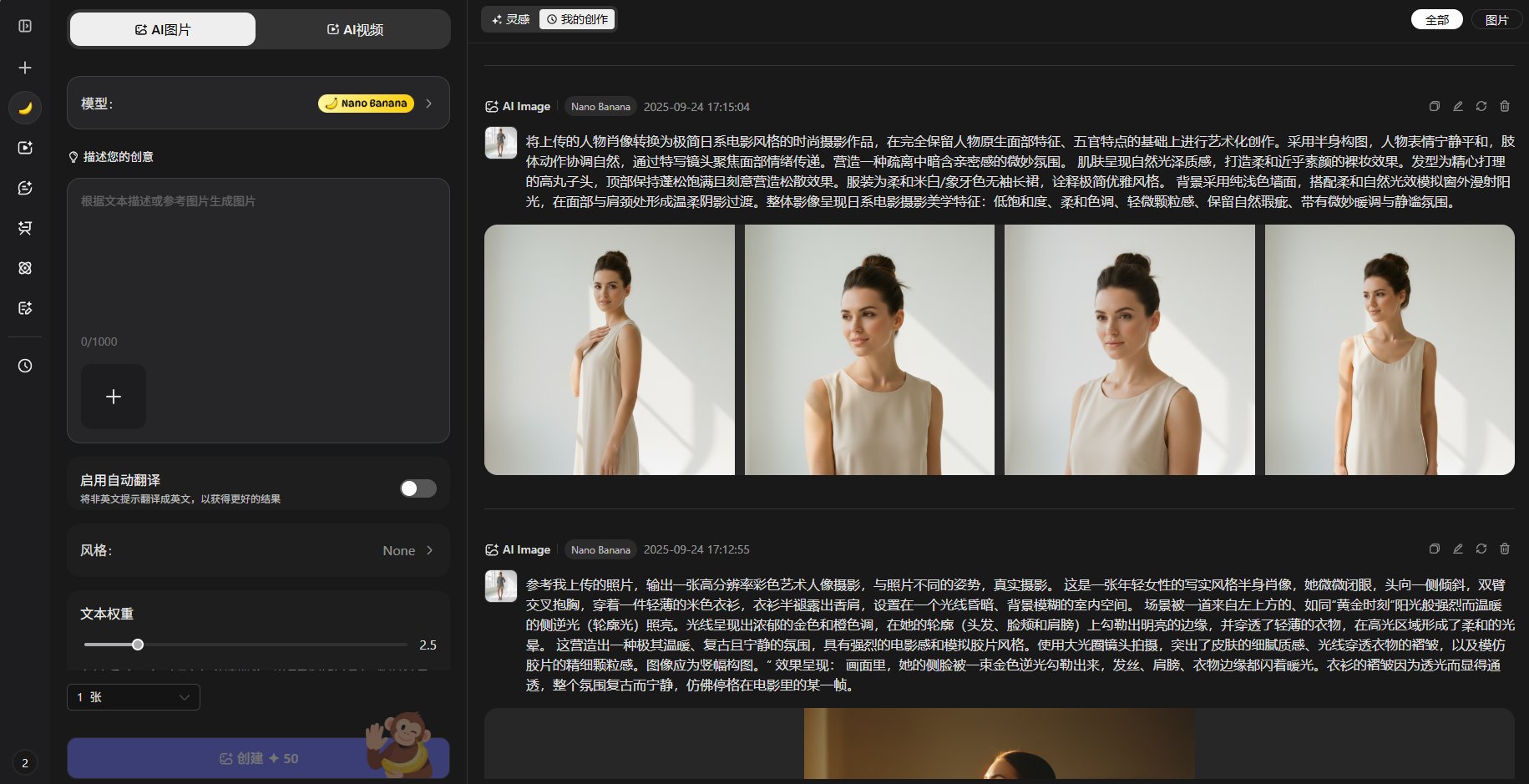Select the 我的创作 tab
This screenshot has width=1529, height=784.
click(x=577, y=19)
